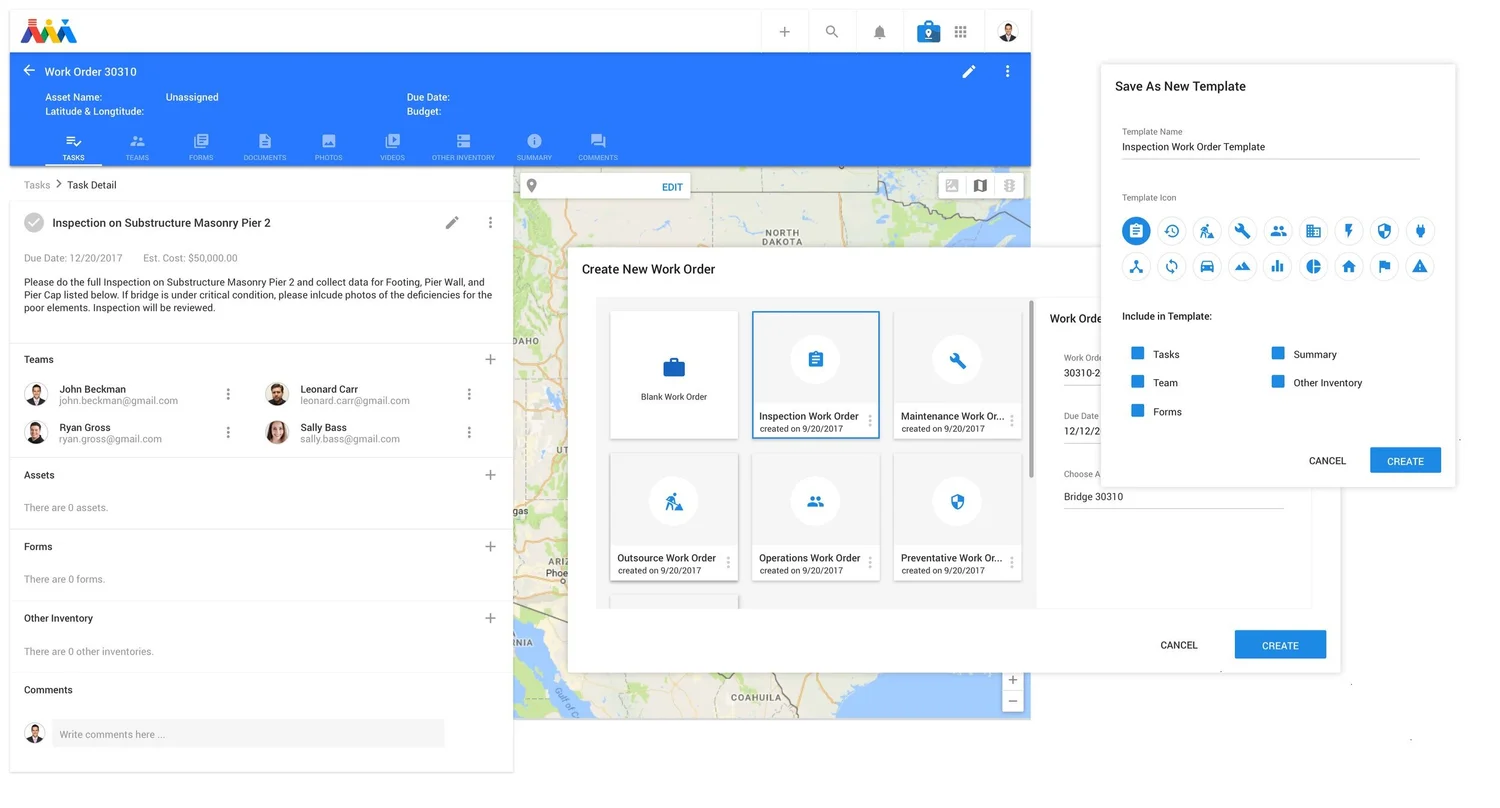Edit work order with header pencil icon

968,71
